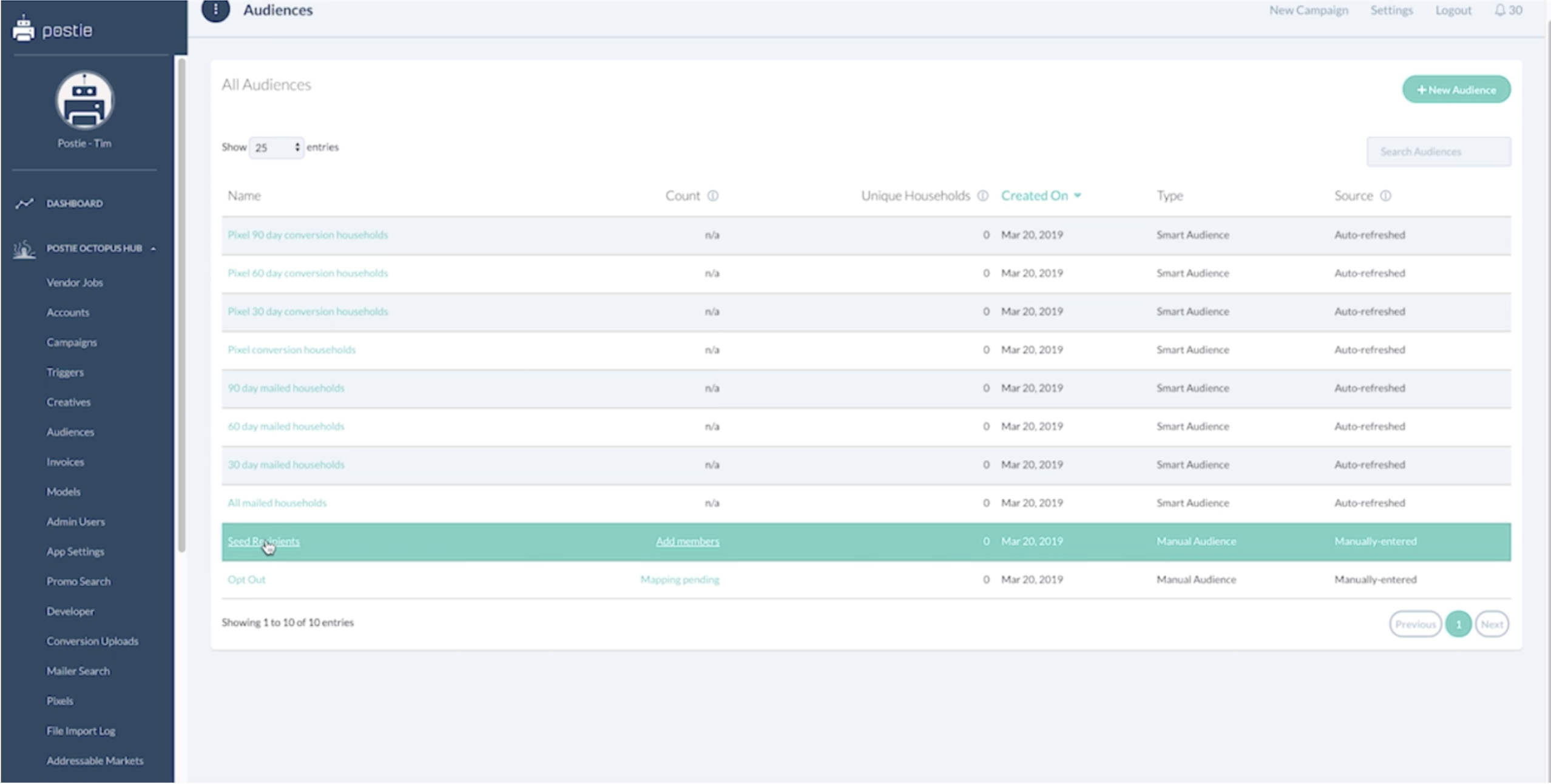This screenshot has height=784, width=1551.
Task: Click the Search Audiences input field
Action: coord(1438,152)
